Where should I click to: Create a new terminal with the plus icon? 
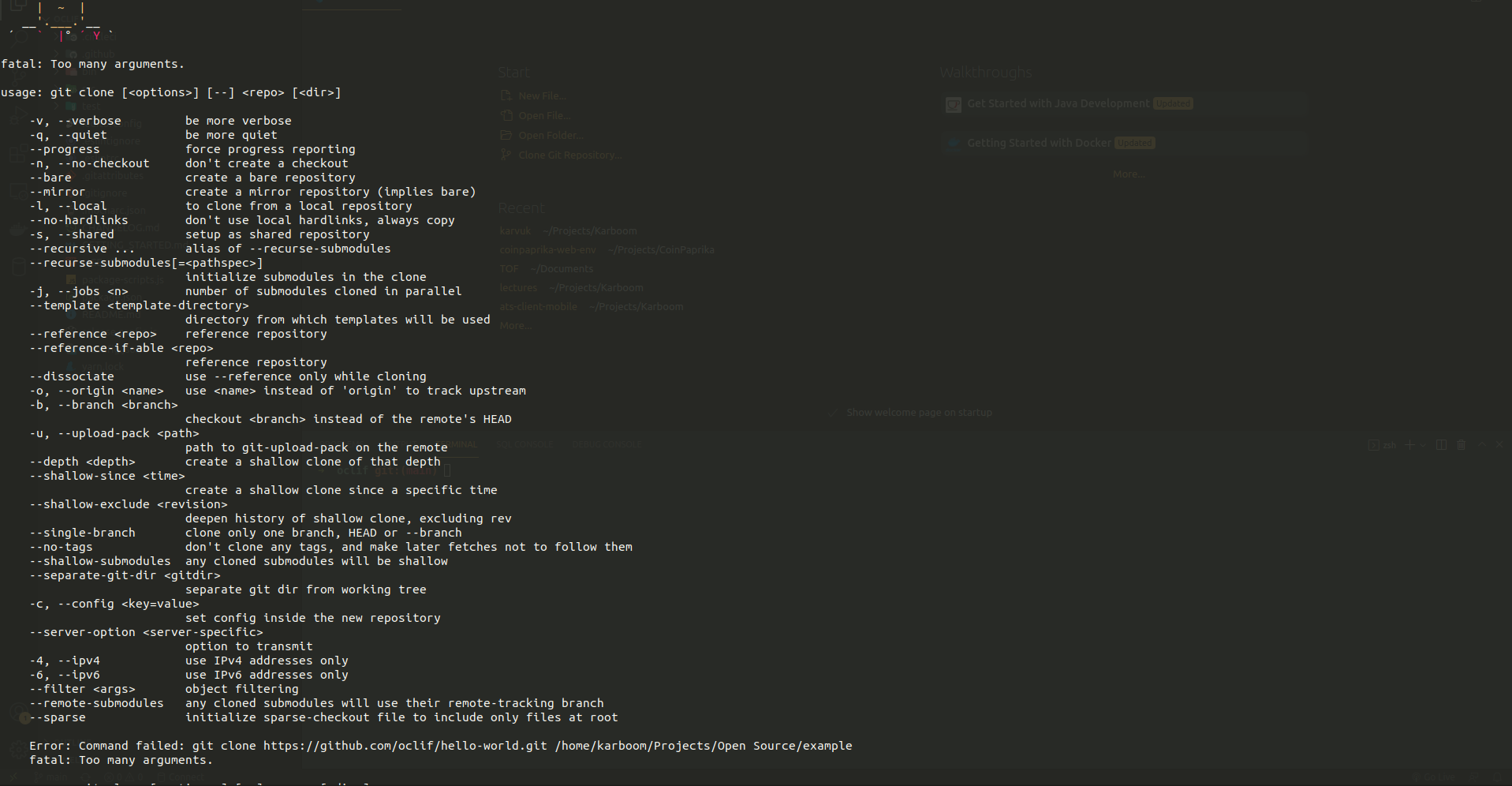point(1409,445)
